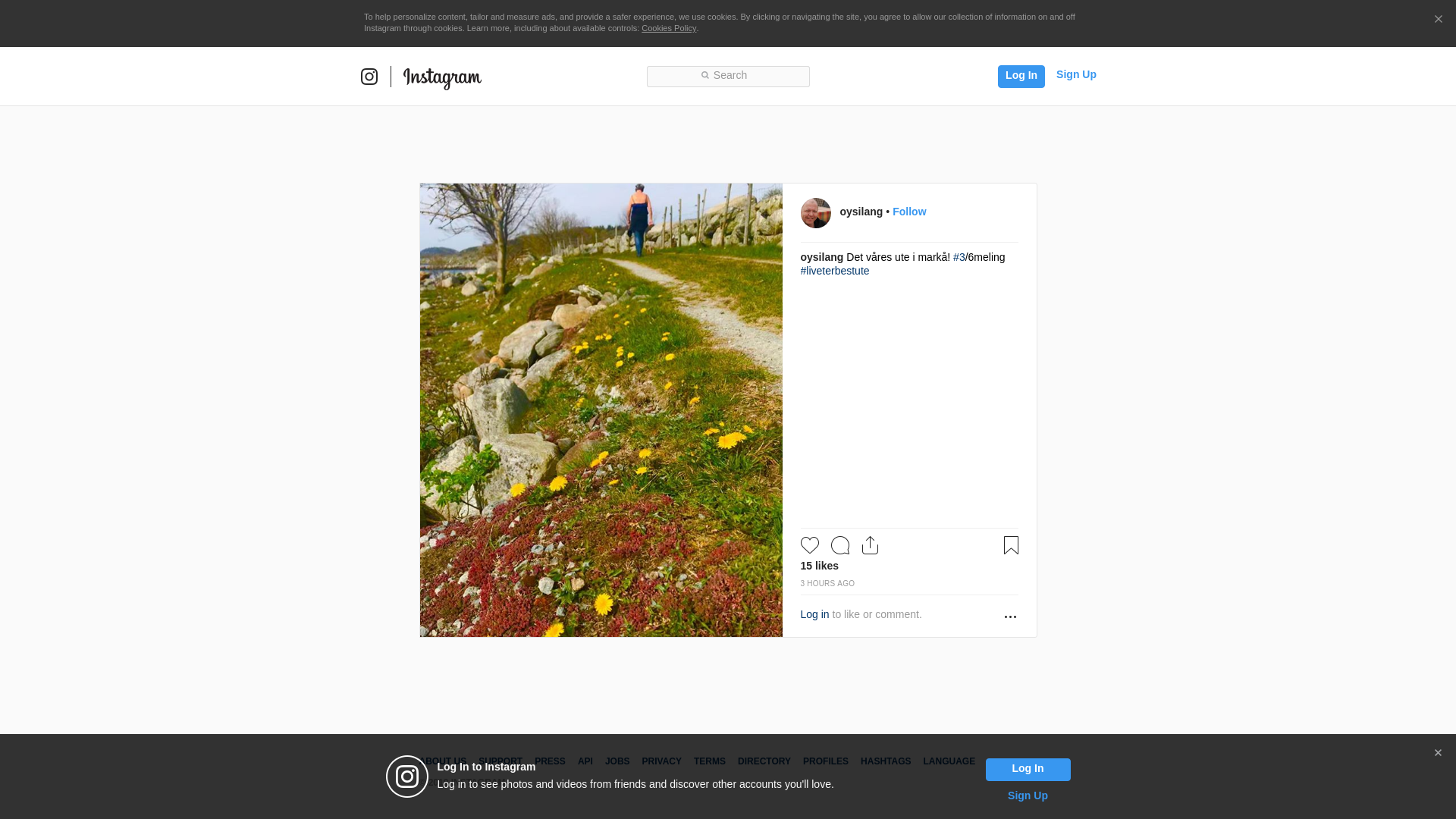
Task: Click Log In button in bottom banner
Action: click(1028, 769)
